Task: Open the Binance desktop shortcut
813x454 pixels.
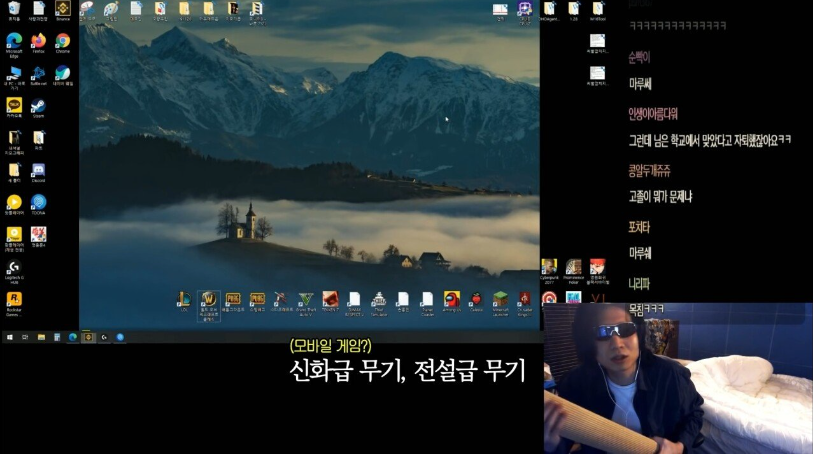Action: click(x=63, y=10)
